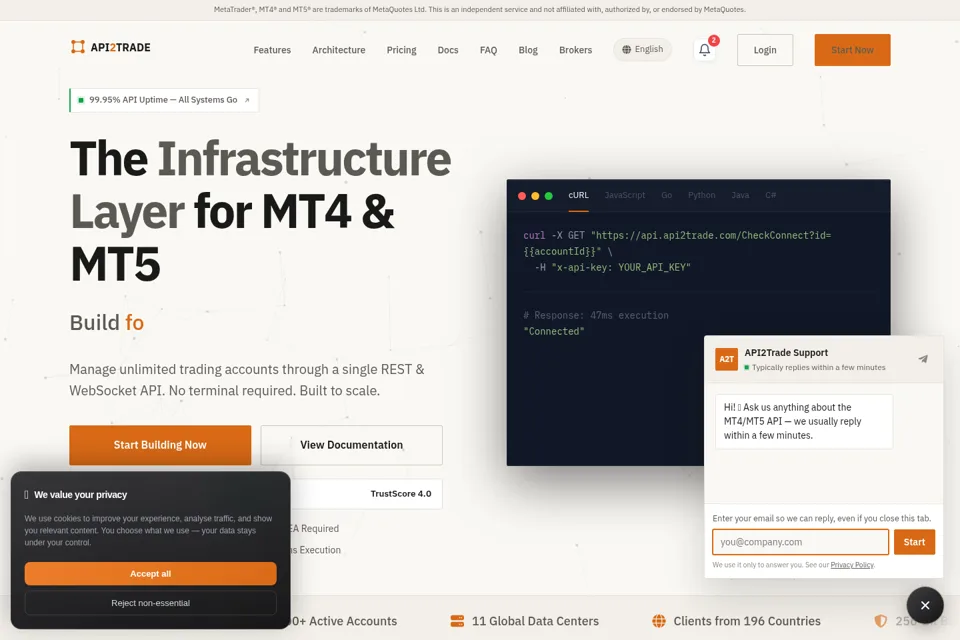Open the notifications bell

point(705,50)
